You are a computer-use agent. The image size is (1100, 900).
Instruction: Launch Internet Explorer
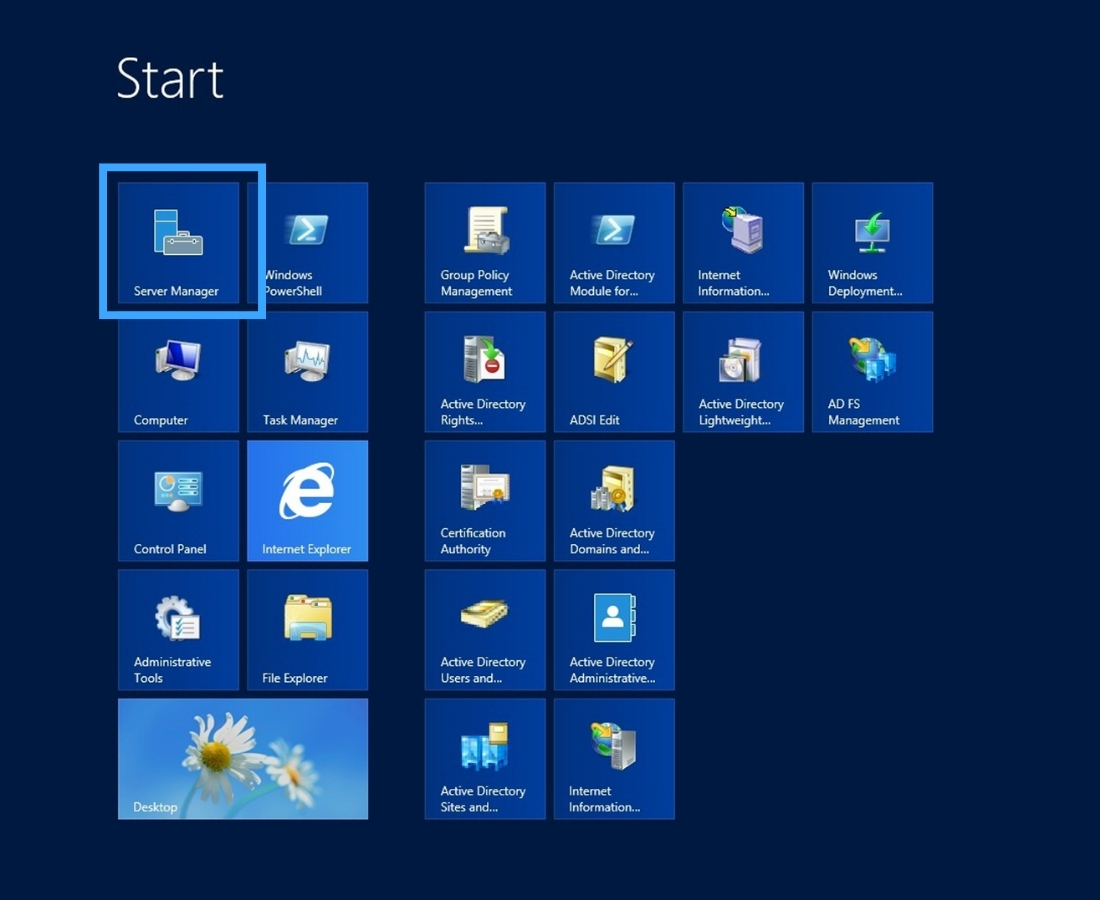click(x=307, y=500)
